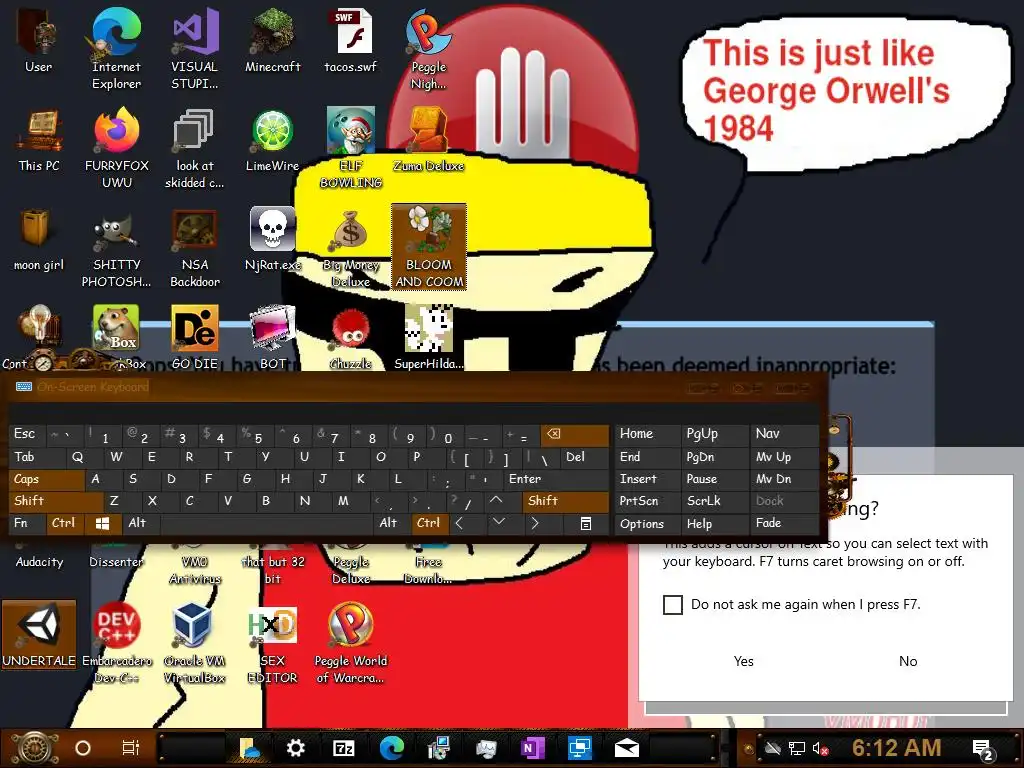
Task: Open 7-Zip on the taskbar
Action: tap(344, 748)
